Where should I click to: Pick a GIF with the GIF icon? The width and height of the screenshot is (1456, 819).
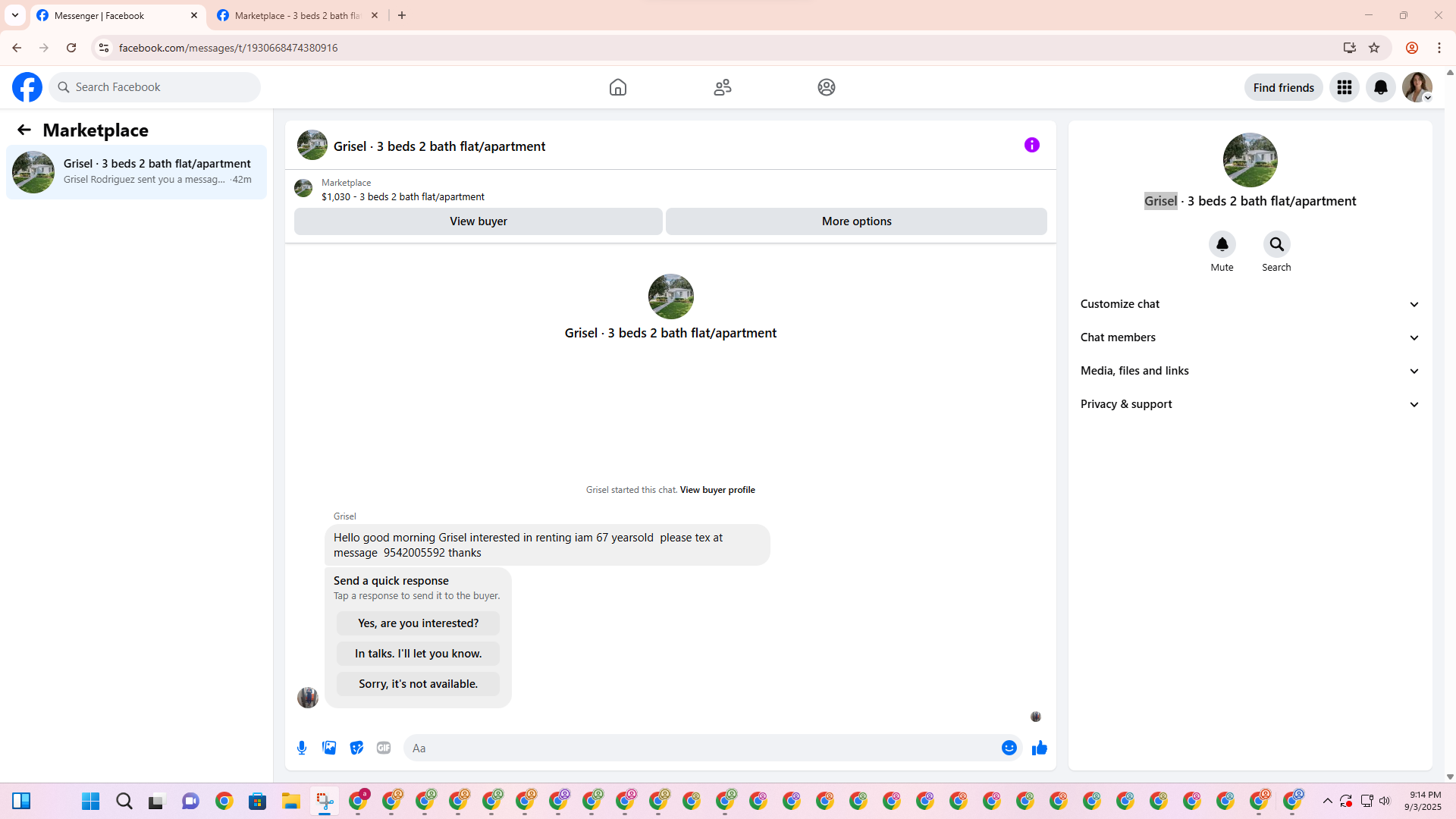coord(384,748)
